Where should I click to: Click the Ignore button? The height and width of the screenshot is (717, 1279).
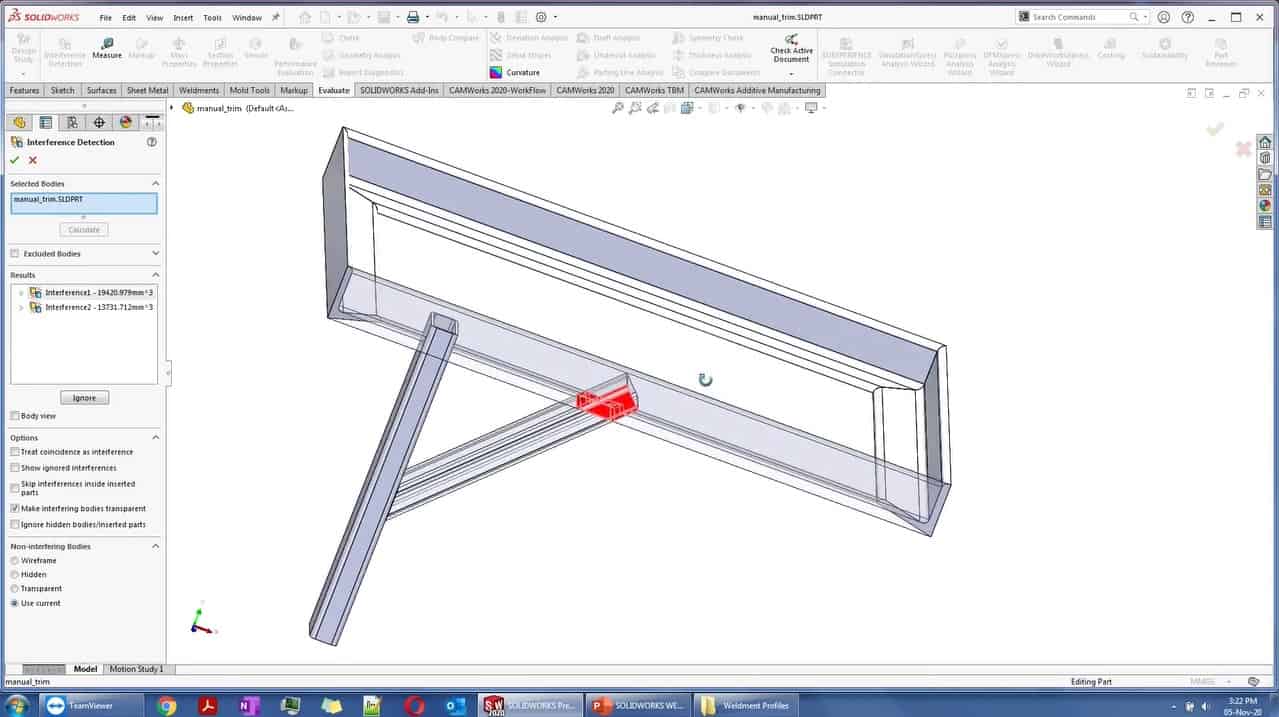click(x=84, y=398)
